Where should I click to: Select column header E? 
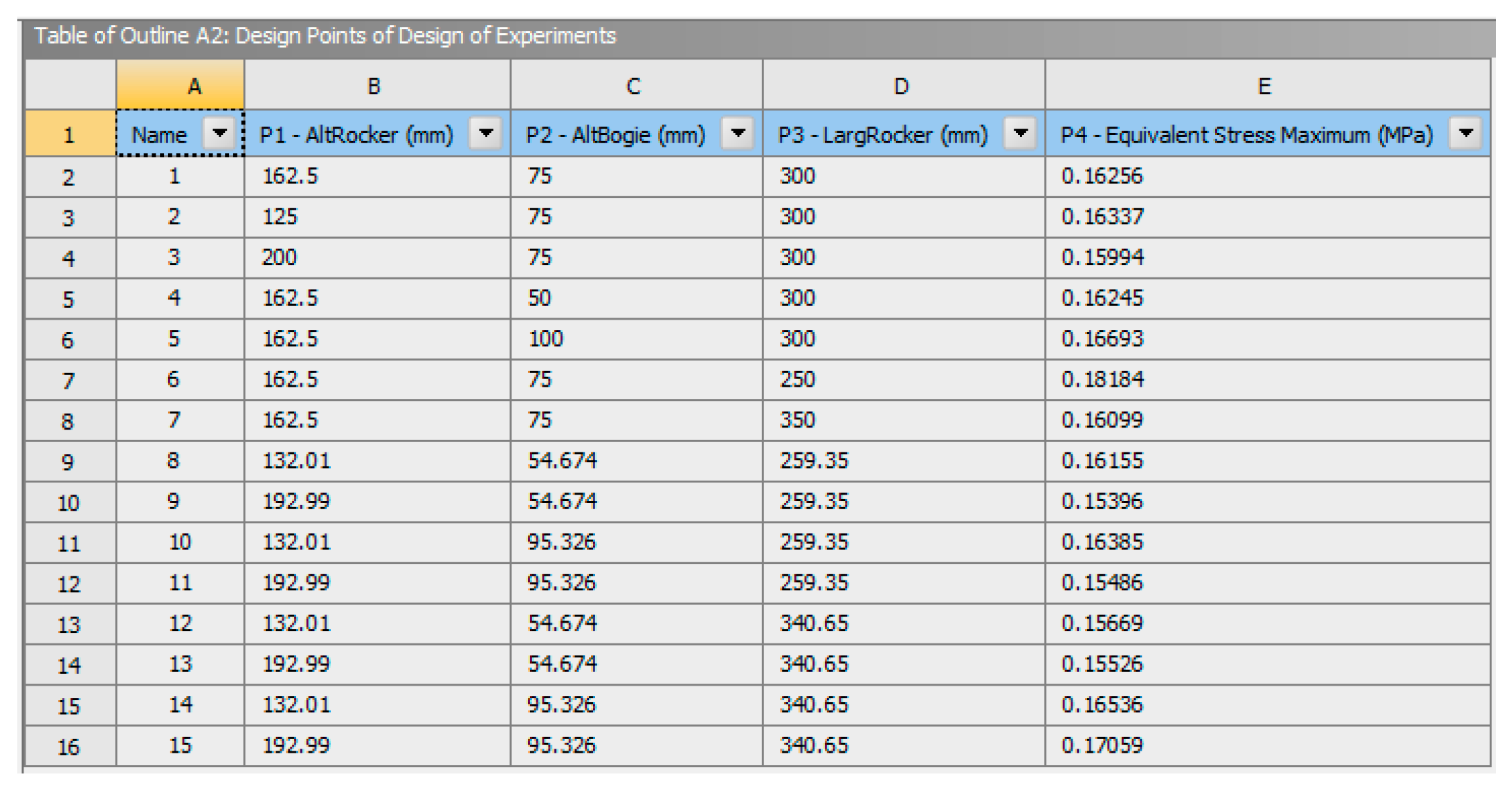1265,86
